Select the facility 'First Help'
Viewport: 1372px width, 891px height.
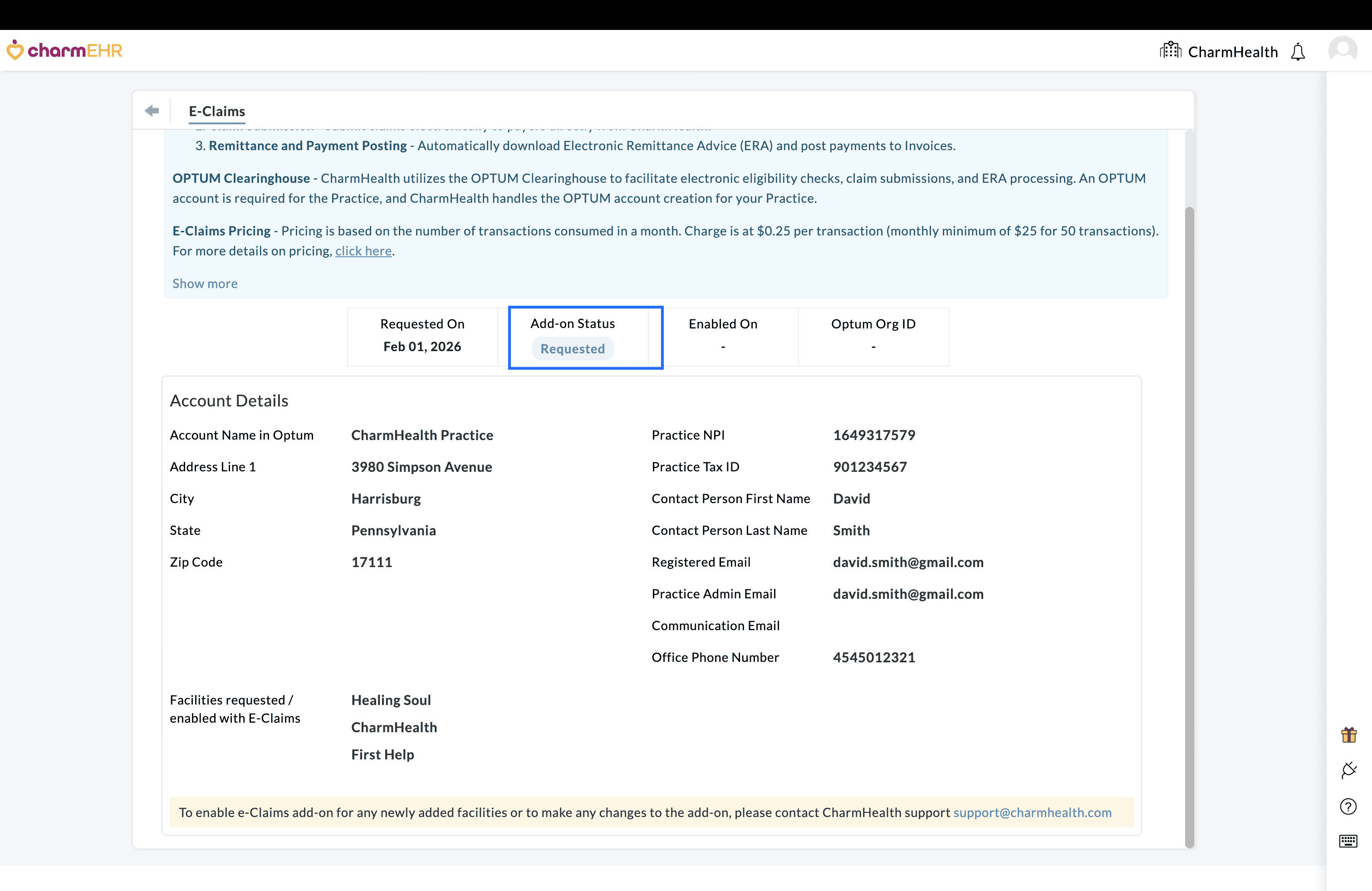pyautogui.click(x=383, y=754)
